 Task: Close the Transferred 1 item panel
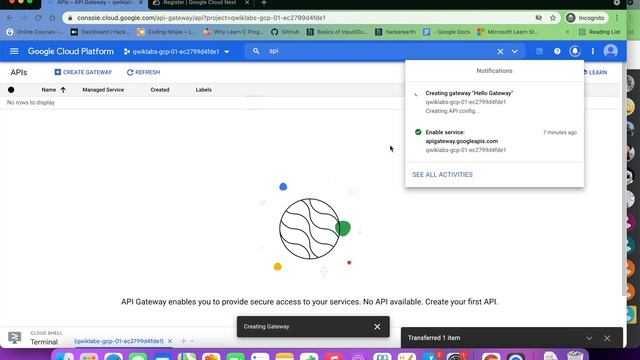click(607, 338)
